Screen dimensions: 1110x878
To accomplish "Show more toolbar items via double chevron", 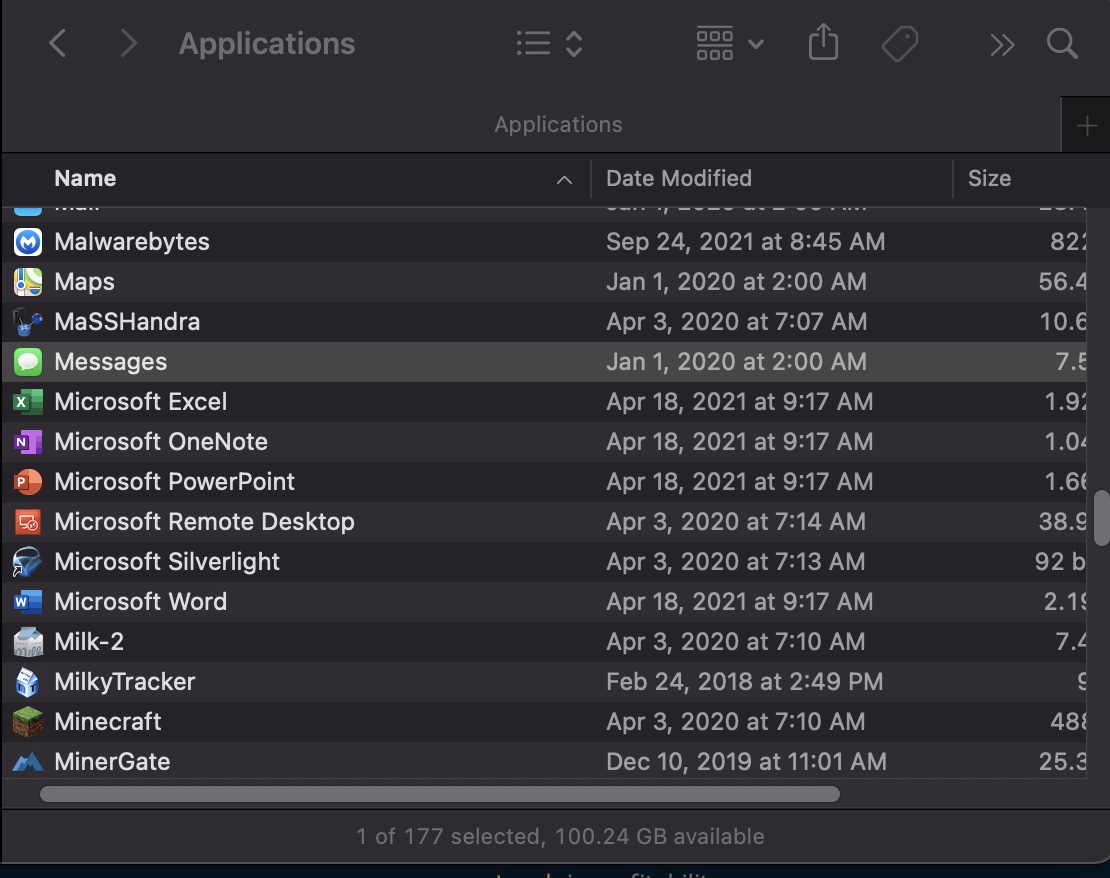I will [x=1002, y=45].
